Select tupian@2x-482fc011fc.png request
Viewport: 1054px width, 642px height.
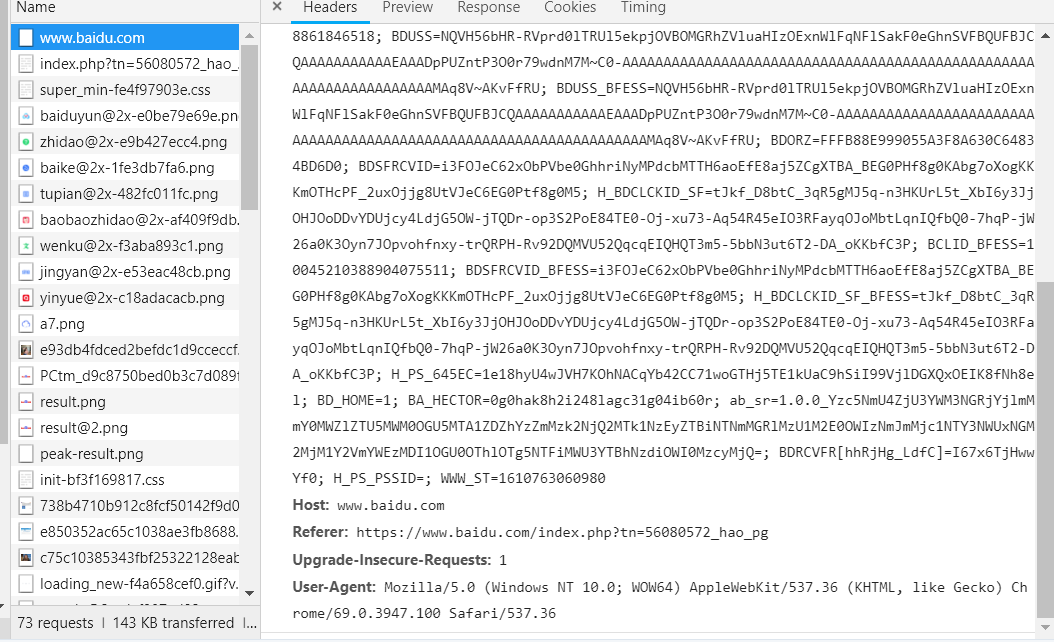click(125, 194)
